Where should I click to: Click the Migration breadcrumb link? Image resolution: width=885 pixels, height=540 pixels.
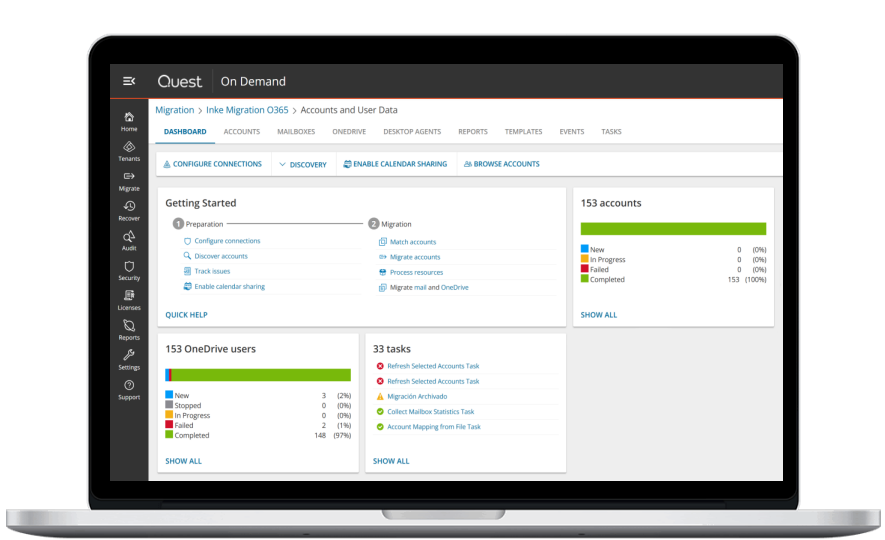point(174,110)
